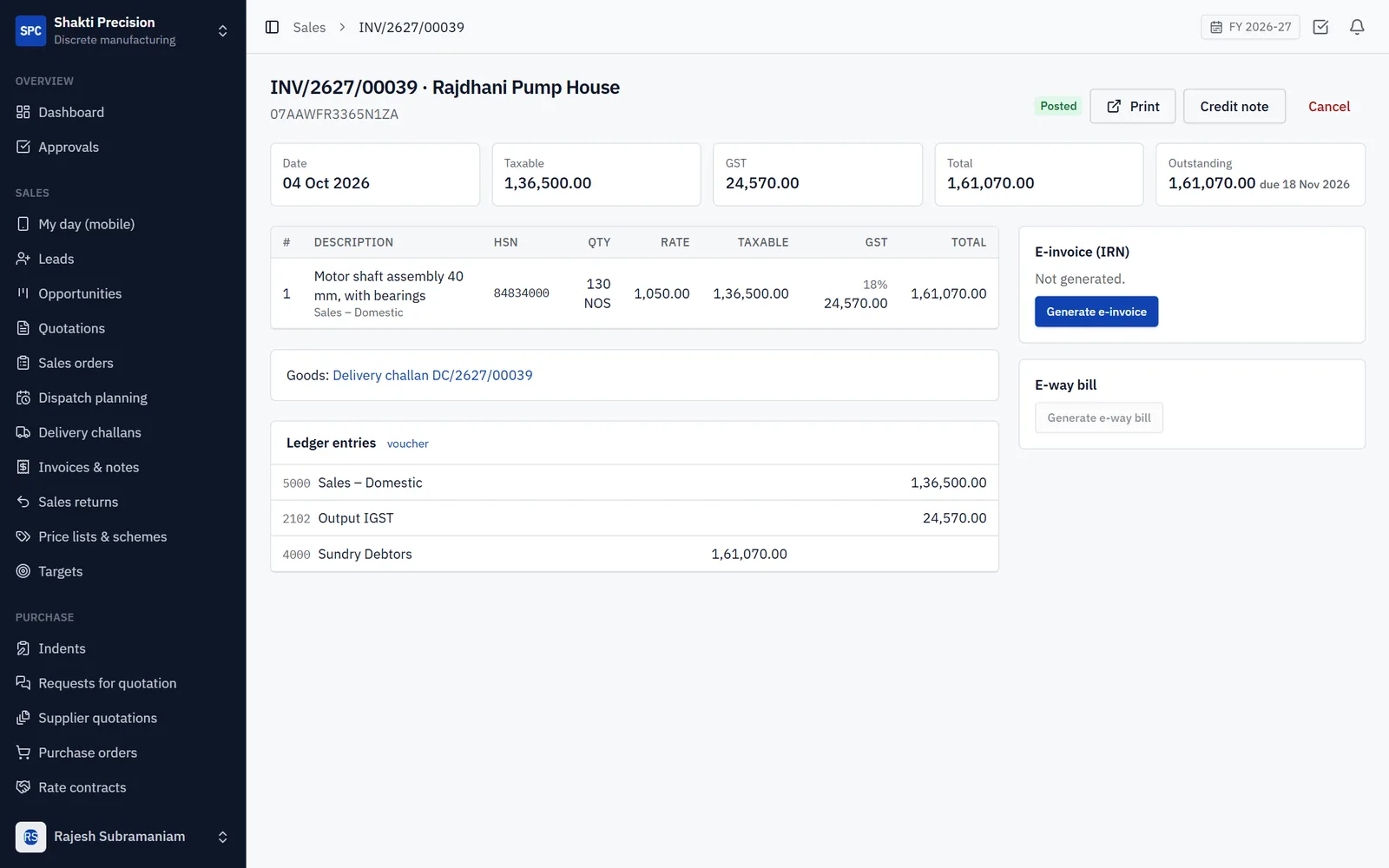Click the Opportunities icon
The width and height of the screenshot is (1389, 868).
(23, 293)
